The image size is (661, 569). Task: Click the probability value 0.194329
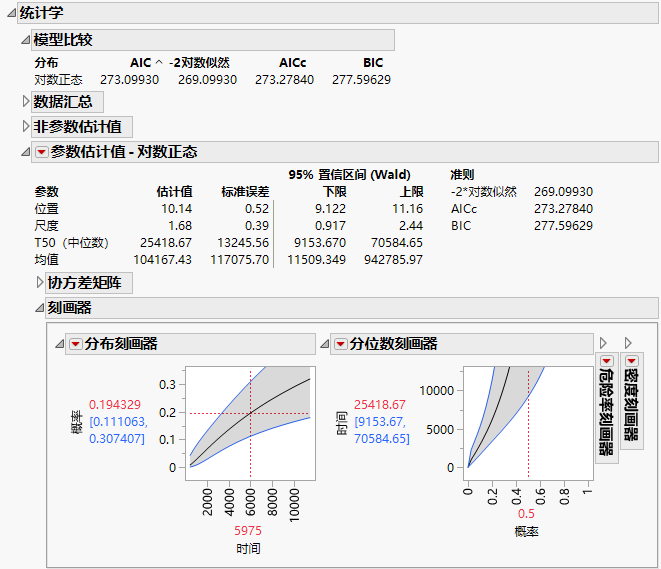(x=115, y=405)
